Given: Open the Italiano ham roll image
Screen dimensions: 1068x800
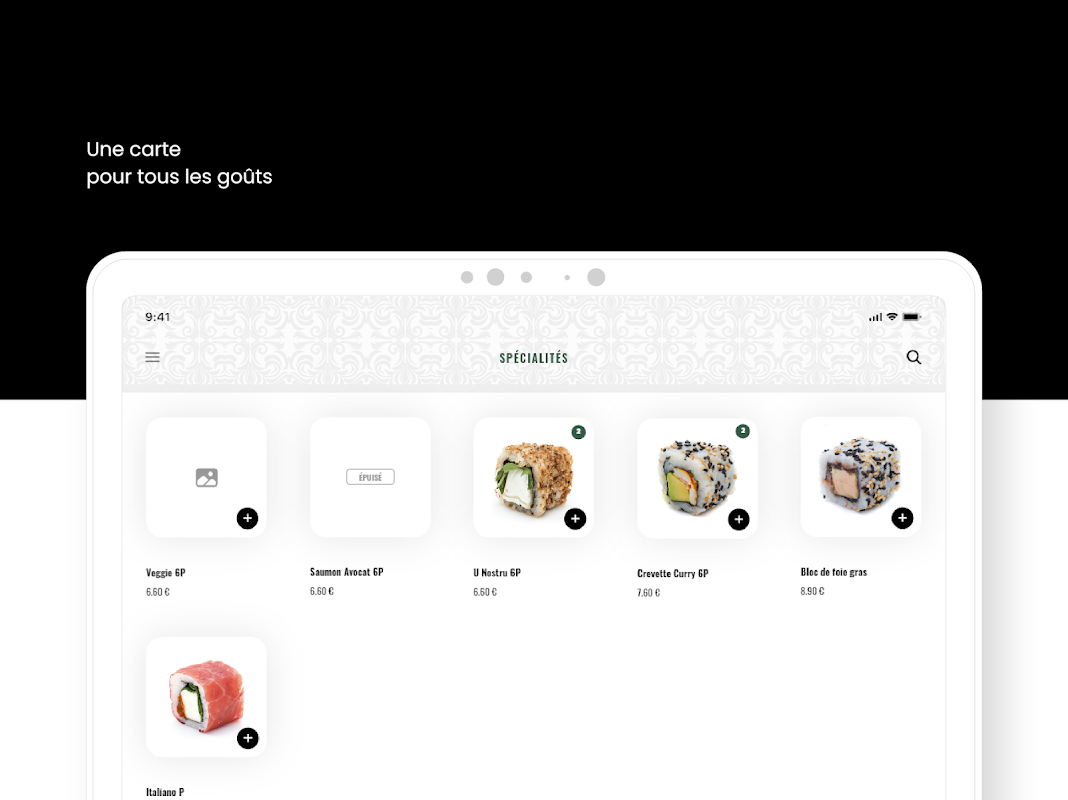Looking at the screenshot, I should coord(206,696).
